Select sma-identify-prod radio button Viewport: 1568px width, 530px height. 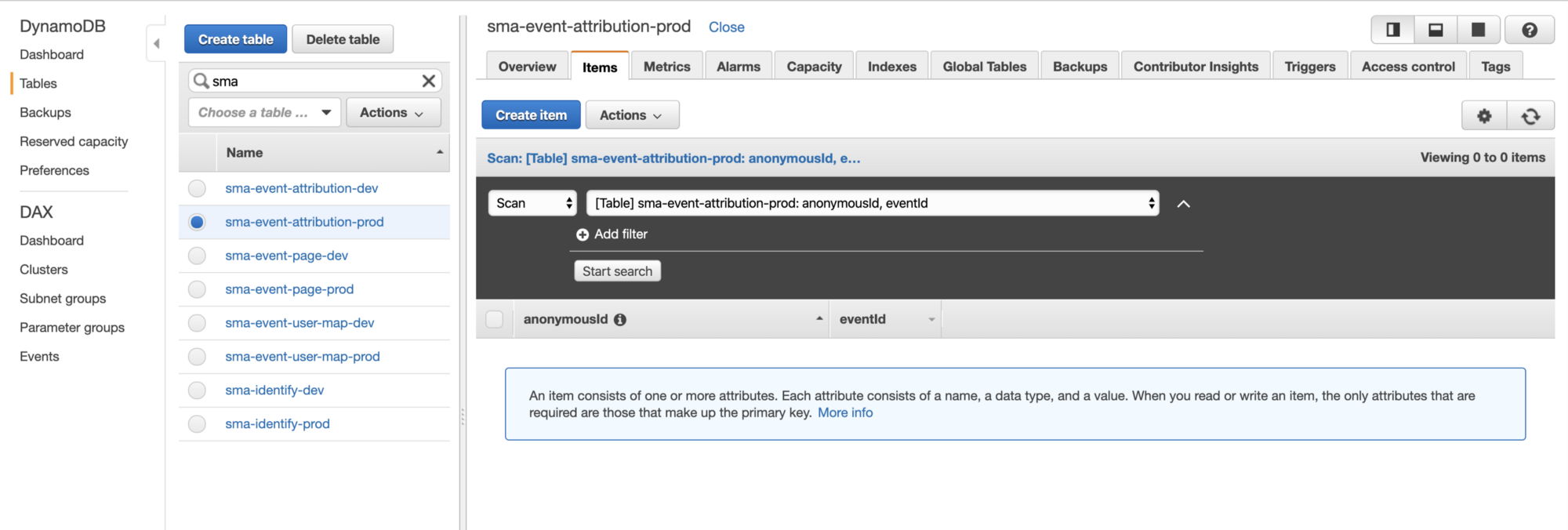[x=197, y=424]
